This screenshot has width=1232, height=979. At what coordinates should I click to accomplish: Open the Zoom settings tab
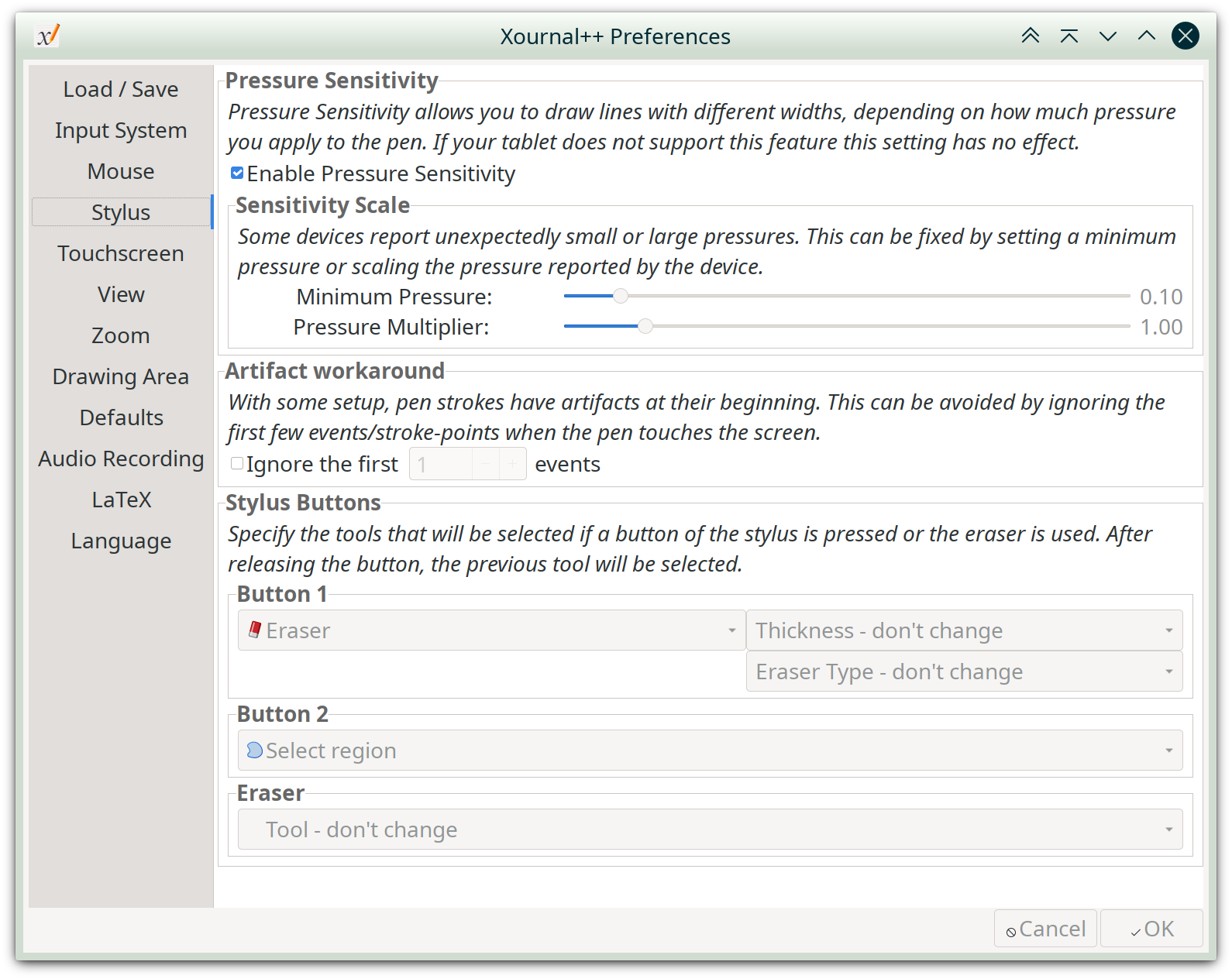[x=121, y=335]
